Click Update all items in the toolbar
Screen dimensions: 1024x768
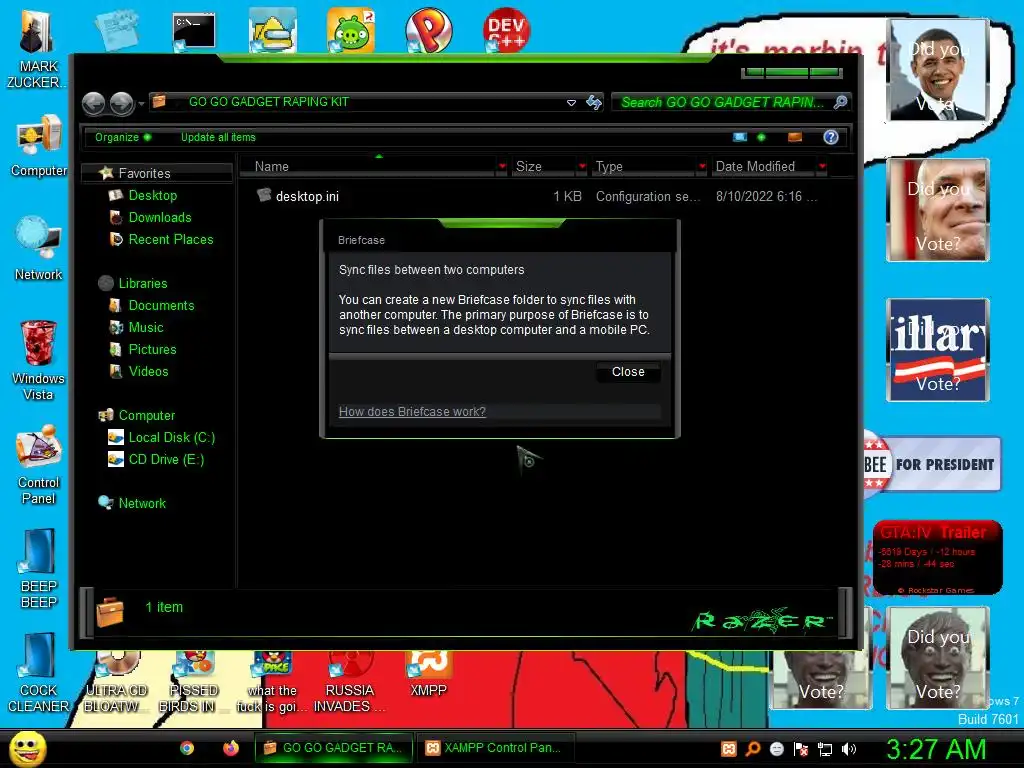[218, 137]
